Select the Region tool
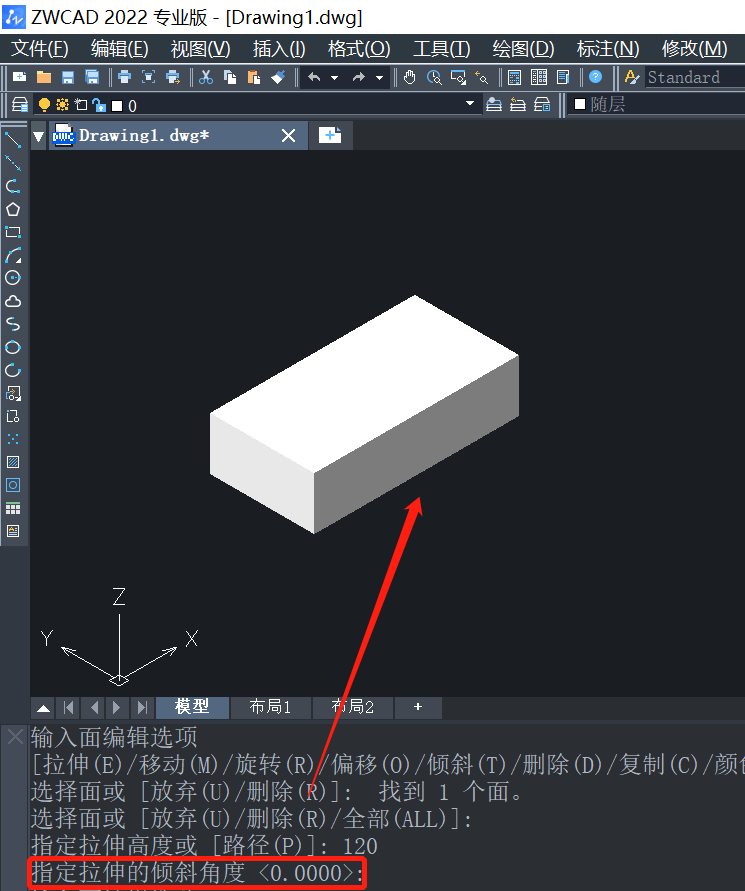 13,485
